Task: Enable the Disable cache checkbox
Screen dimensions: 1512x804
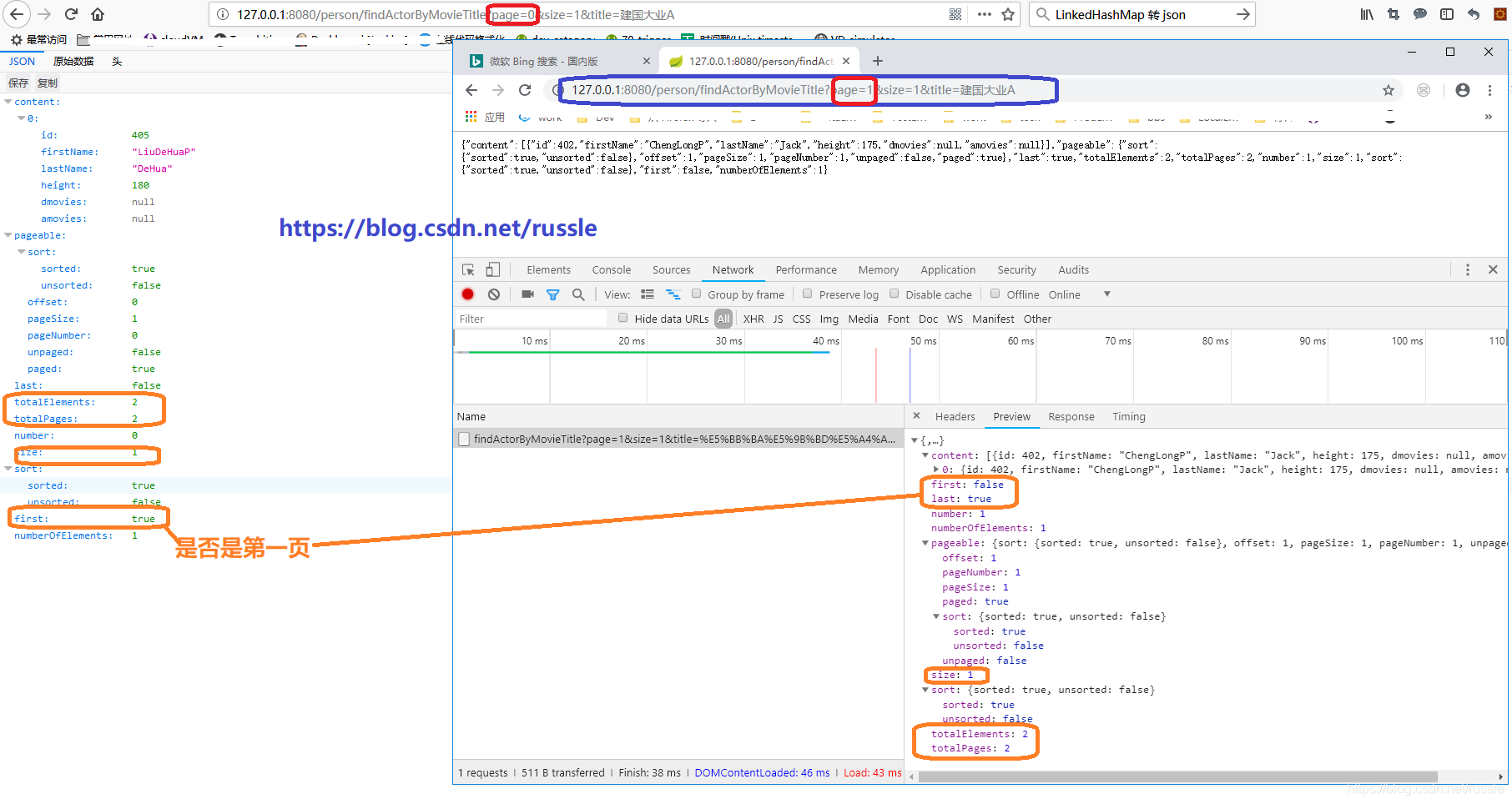Action: (x=894, y=294)
